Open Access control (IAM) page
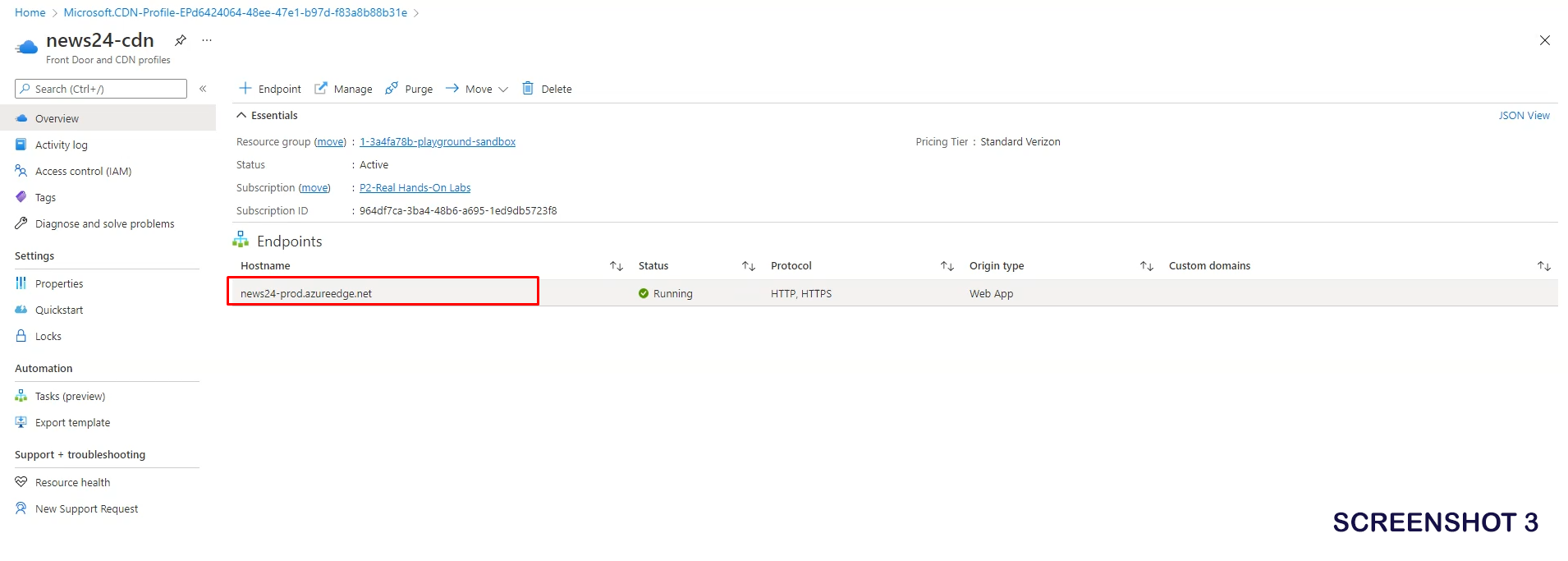Image resolution: width=1568 pixels, height=561 pixels. (x=83, y=172)
